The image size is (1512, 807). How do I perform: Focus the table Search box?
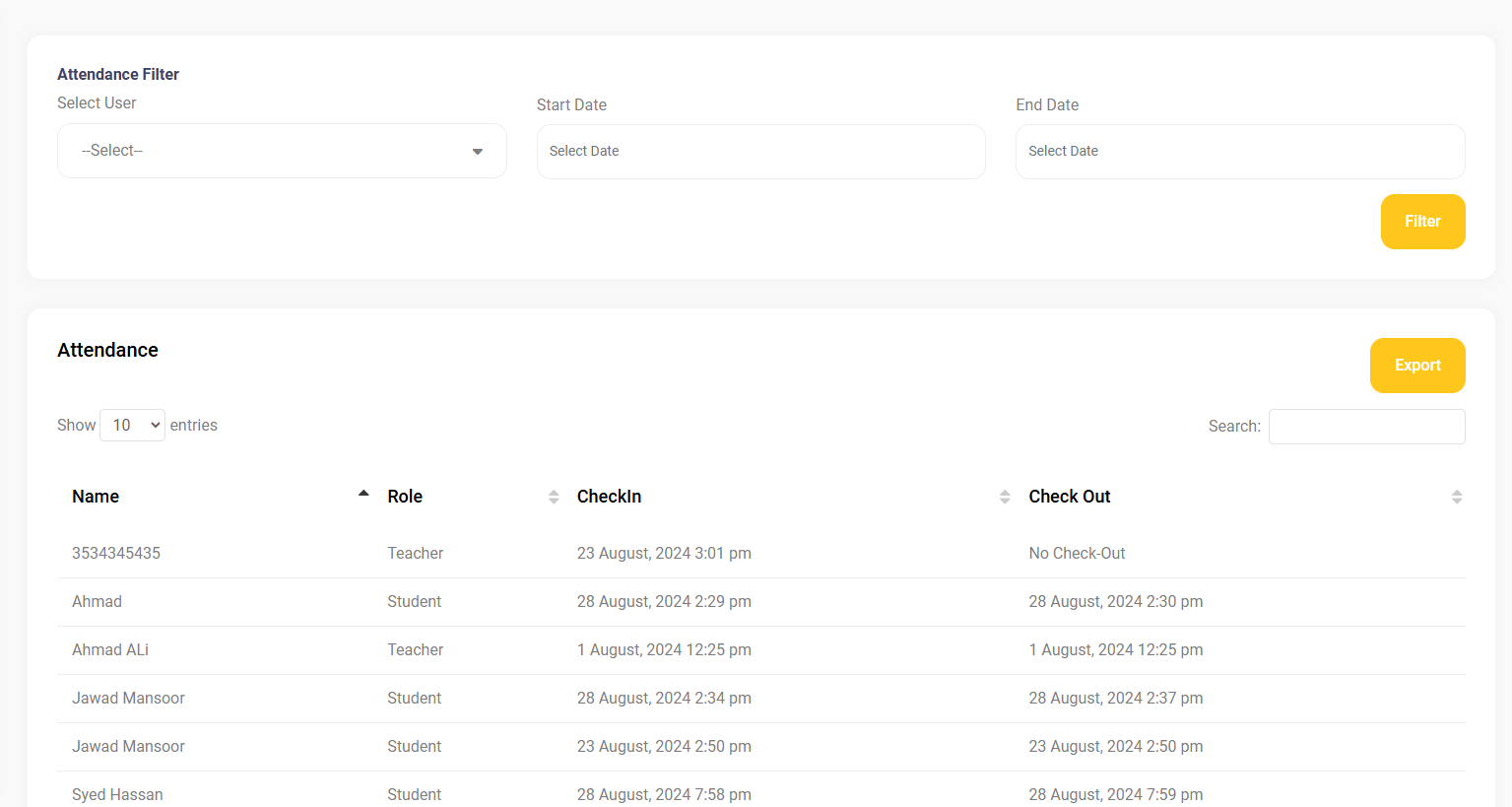(x=1366, y=427)
